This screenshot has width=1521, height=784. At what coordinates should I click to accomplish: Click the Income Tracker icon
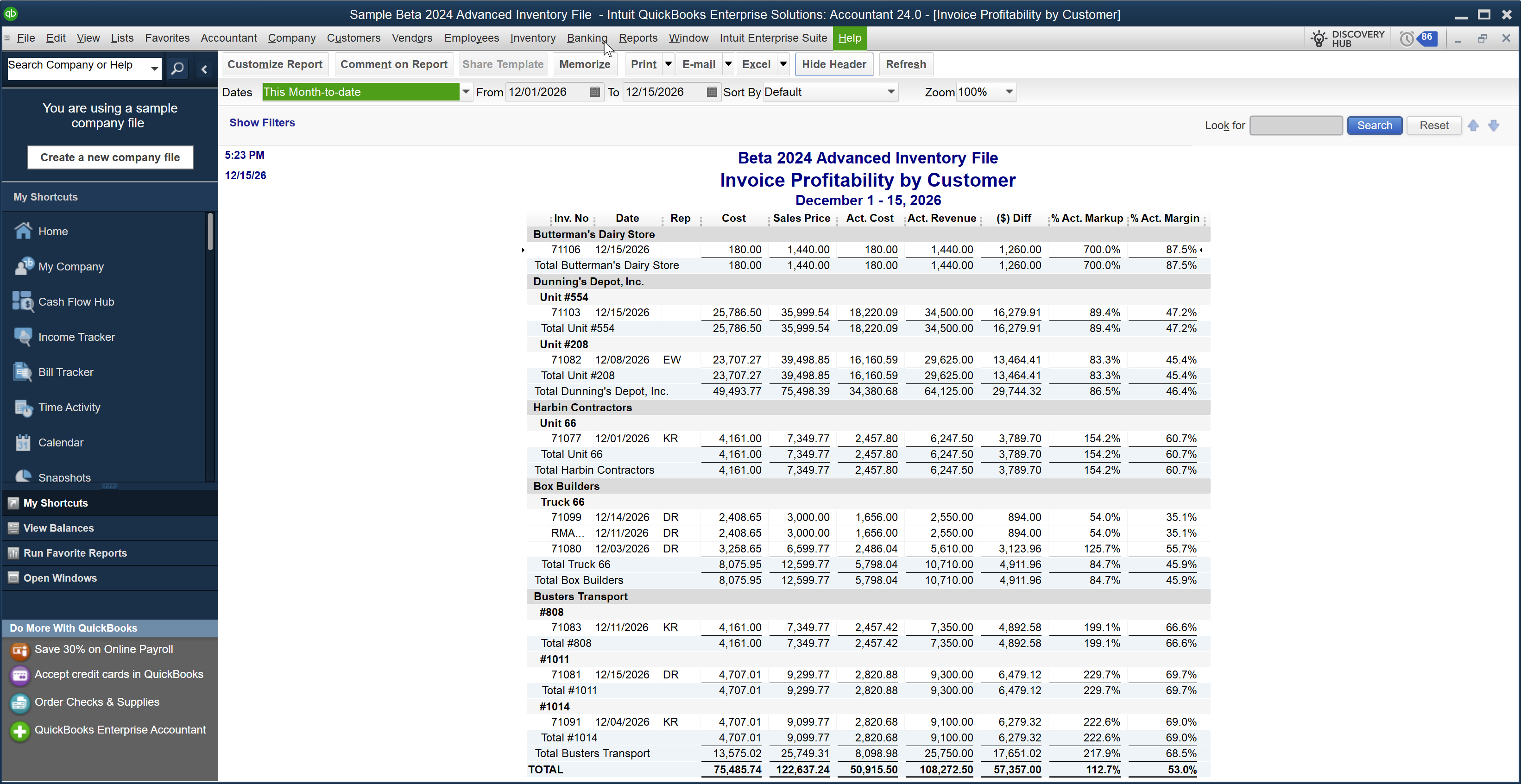click(23, 337)
